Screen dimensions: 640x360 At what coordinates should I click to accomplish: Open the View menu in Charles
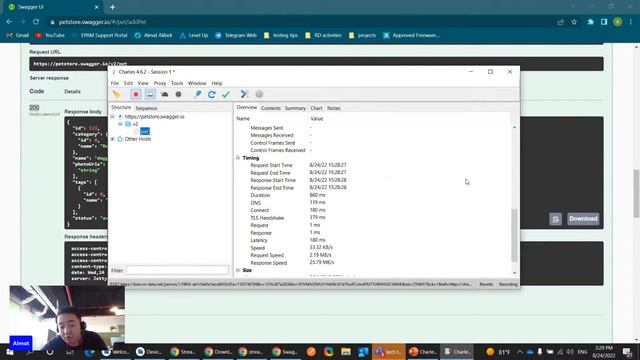click(143, 83)
